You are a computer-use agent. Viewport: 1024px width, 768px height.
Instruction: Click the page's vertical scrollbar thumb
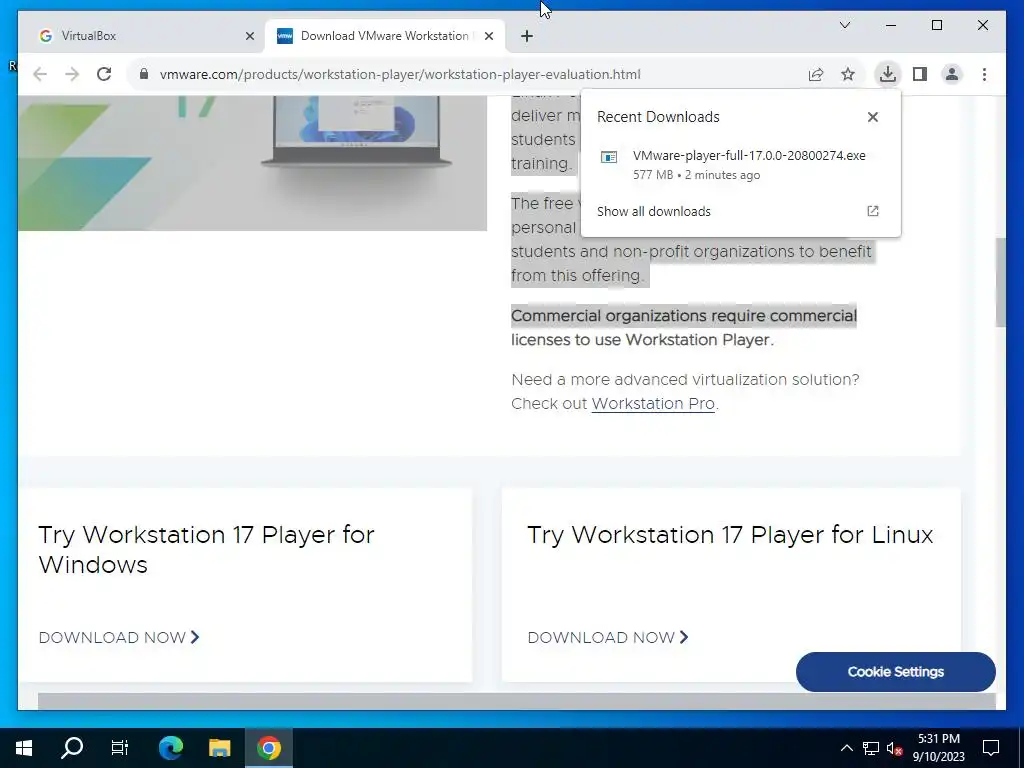(x=1000, y=283)
